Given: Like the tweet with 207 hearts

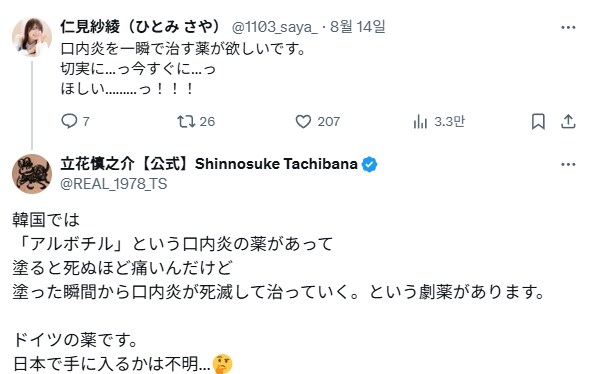Looking at the screenshot, I should (303, 122).
